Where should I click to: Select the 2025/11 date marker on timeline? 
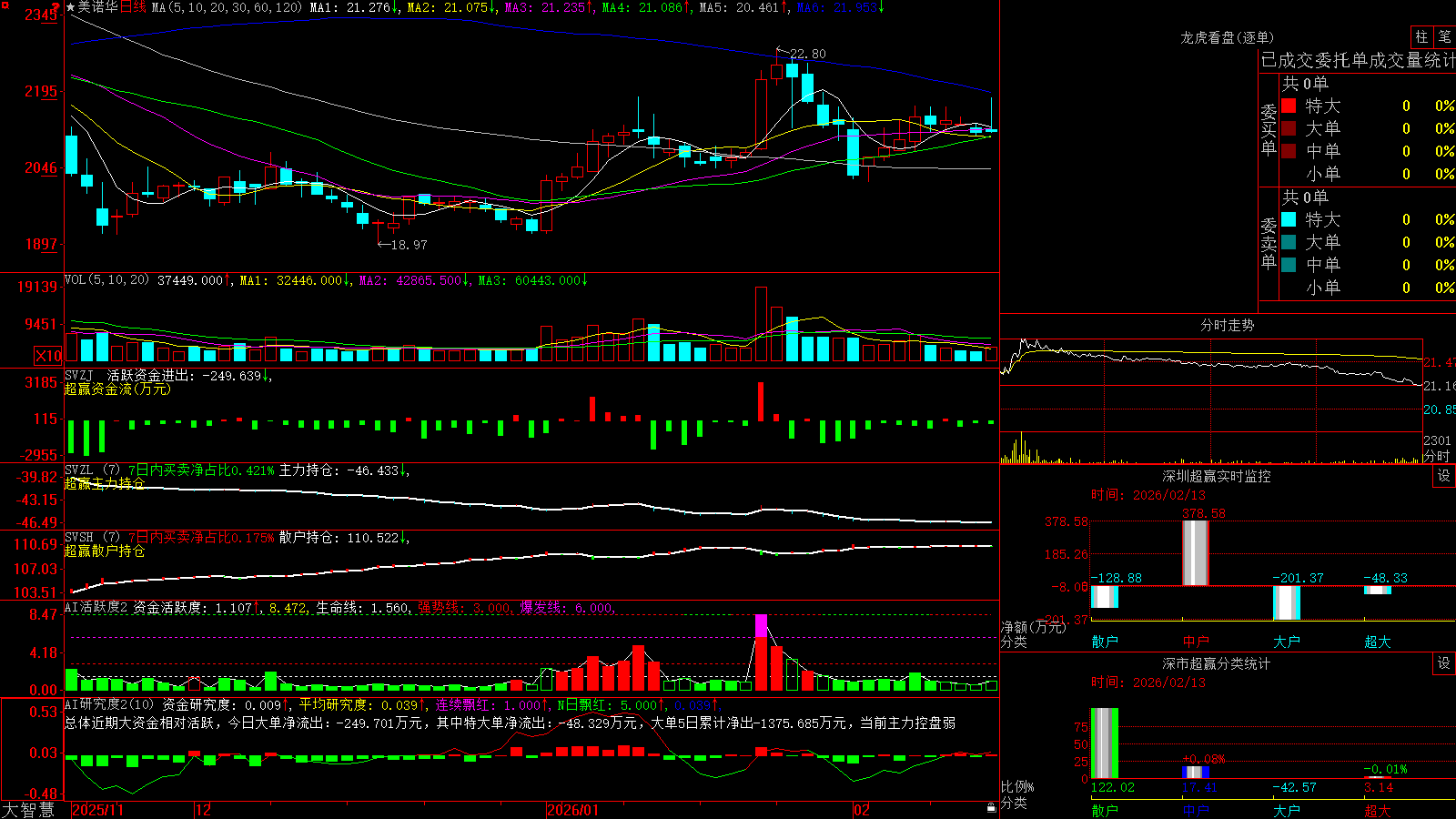(x=97, y=810)
